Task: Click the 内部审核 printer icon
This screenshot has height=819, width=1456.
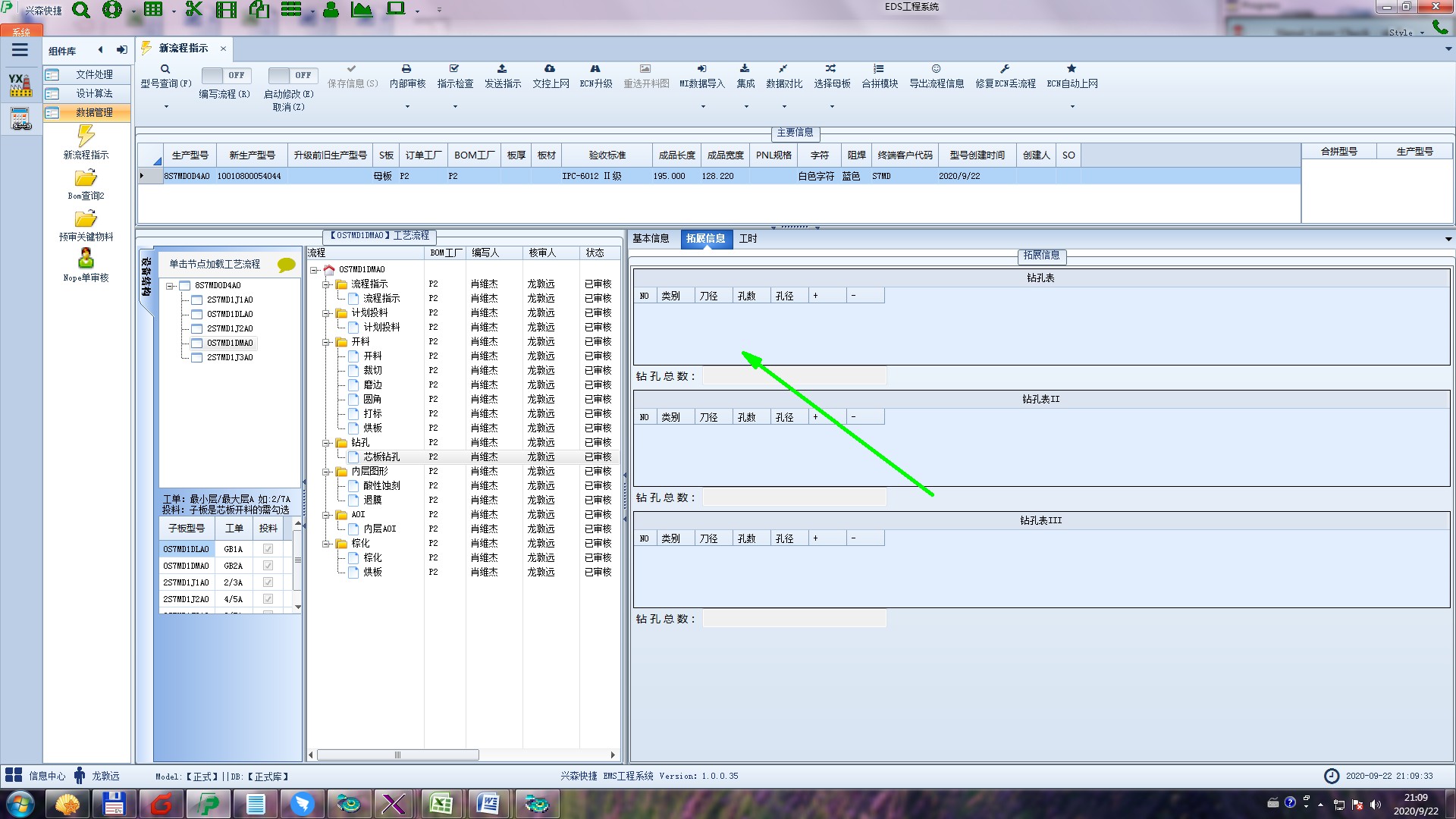Action: (x=406, y=69)
